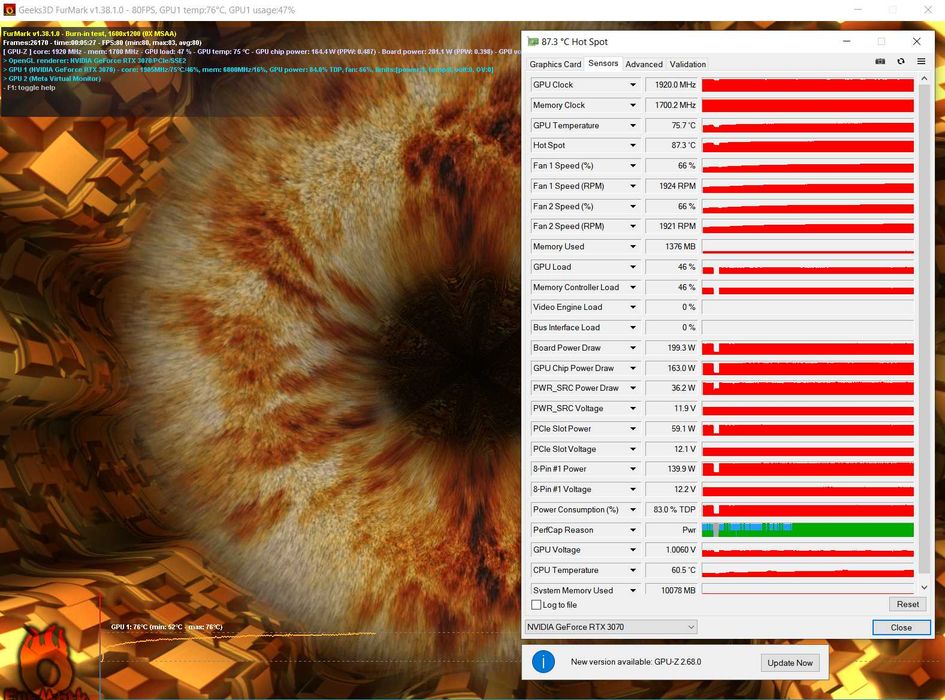Open the Memory Used sensor dropdown
Viewport: 945px width, 700px height.
pyautogui.click(x=633, y=247)
